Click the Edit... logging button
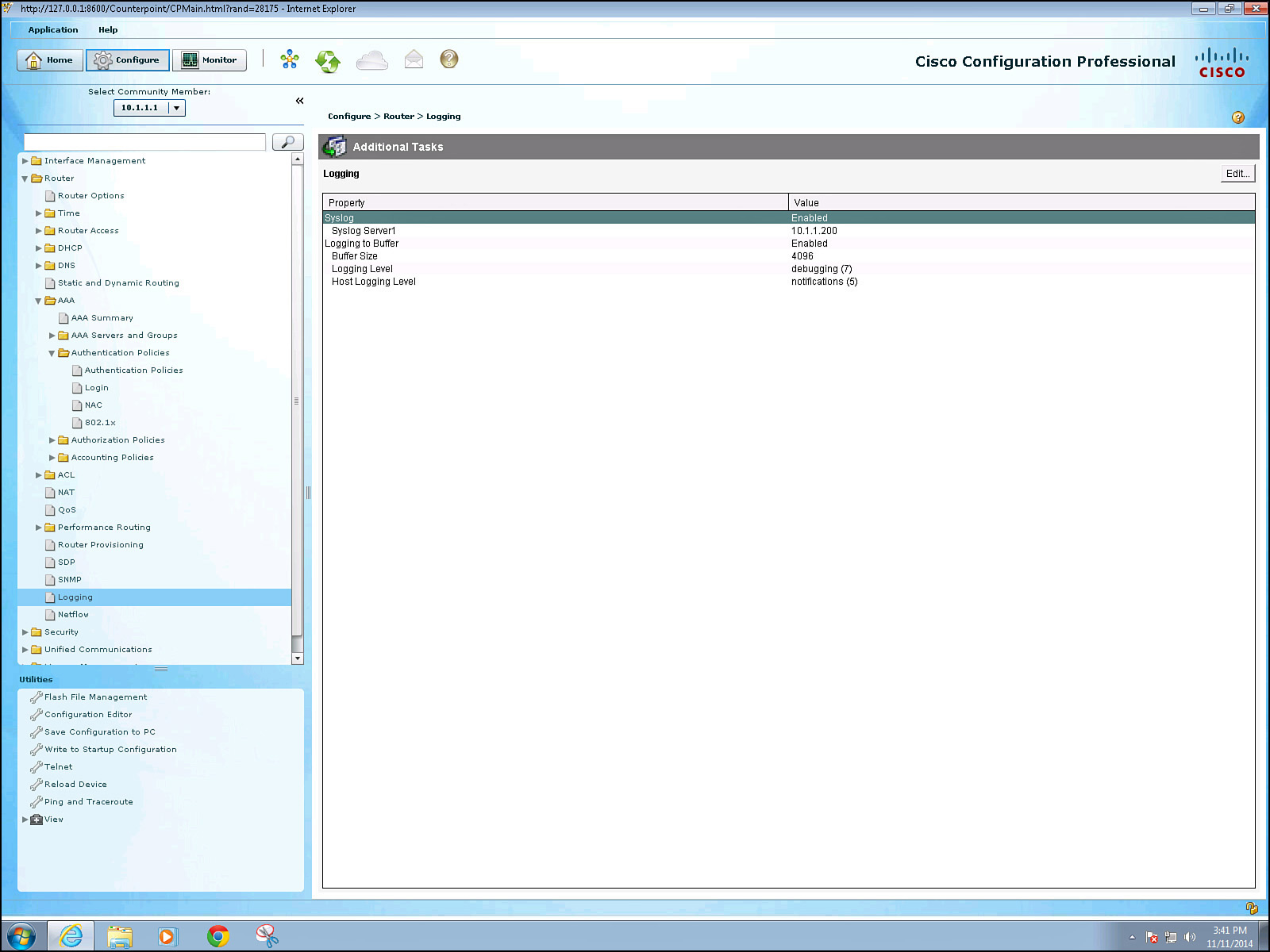Image resolution: width=1270 pixels, height=952 pixels. pos(1237,174)
